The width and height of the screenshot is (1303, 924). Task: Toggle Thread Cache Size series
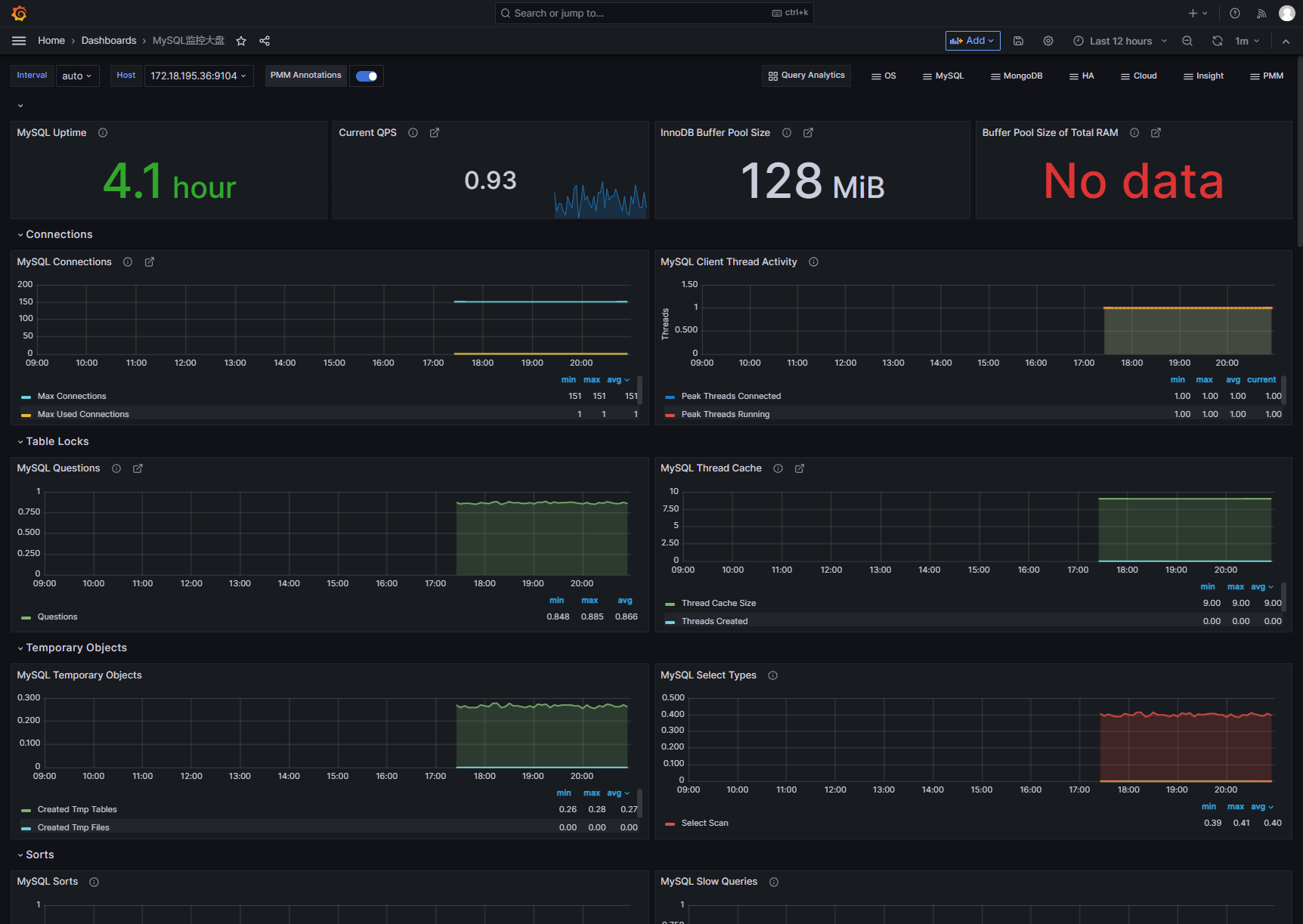click(x=718, y=603)
